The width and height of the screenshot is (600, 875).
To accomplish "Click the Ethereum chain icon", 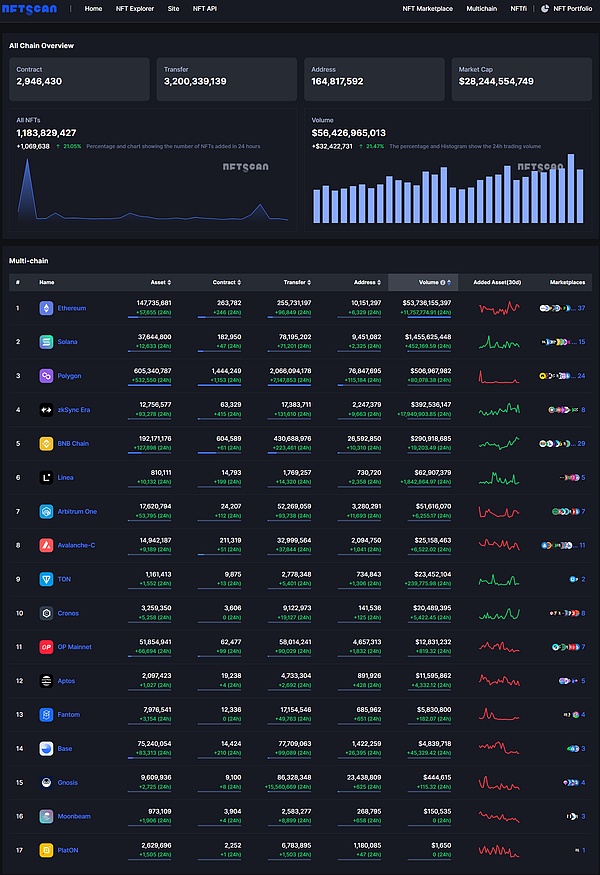I will coord(46,308).
